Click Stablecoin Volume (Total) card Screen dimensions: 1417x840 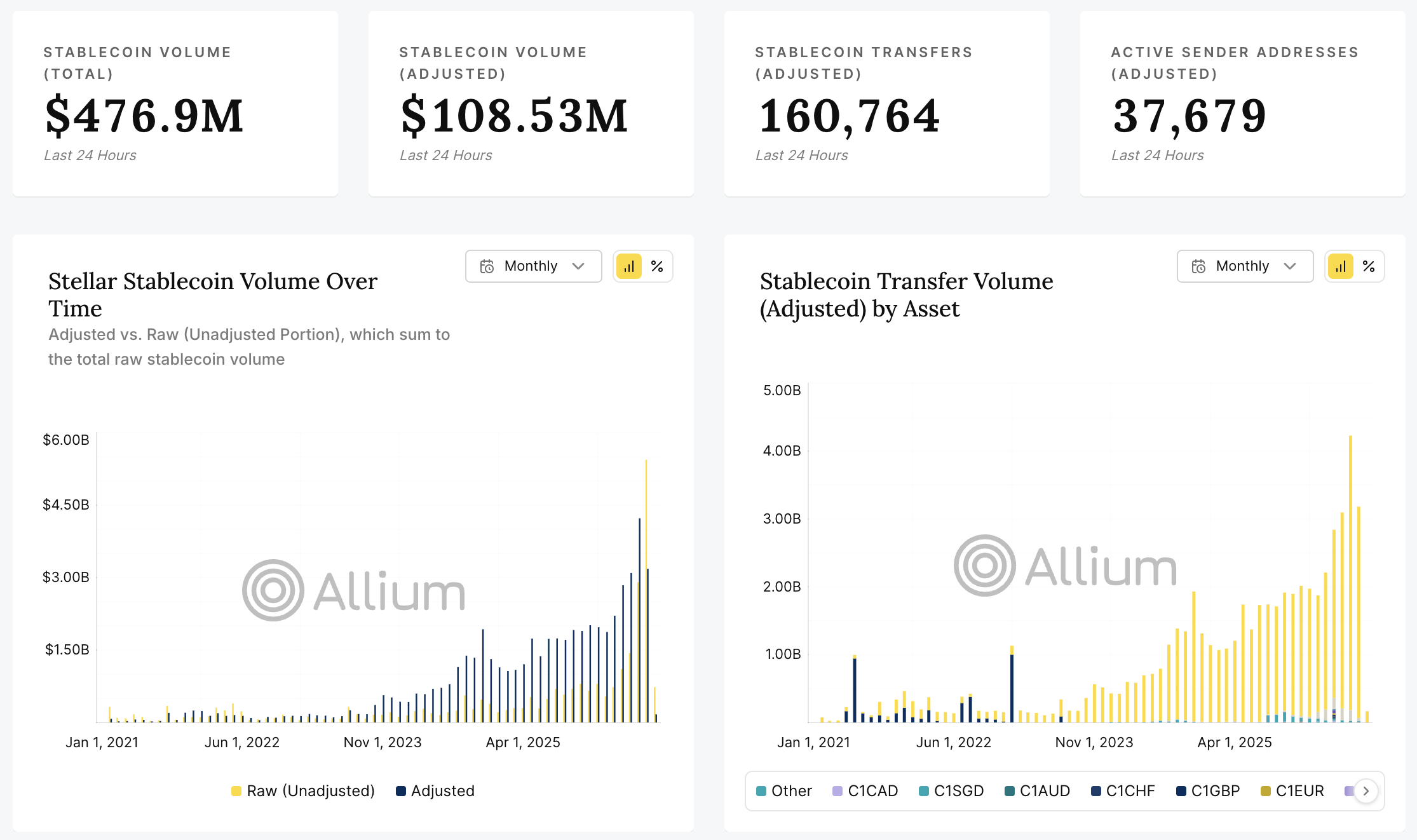pyautogui.click(x=175, y=104)
